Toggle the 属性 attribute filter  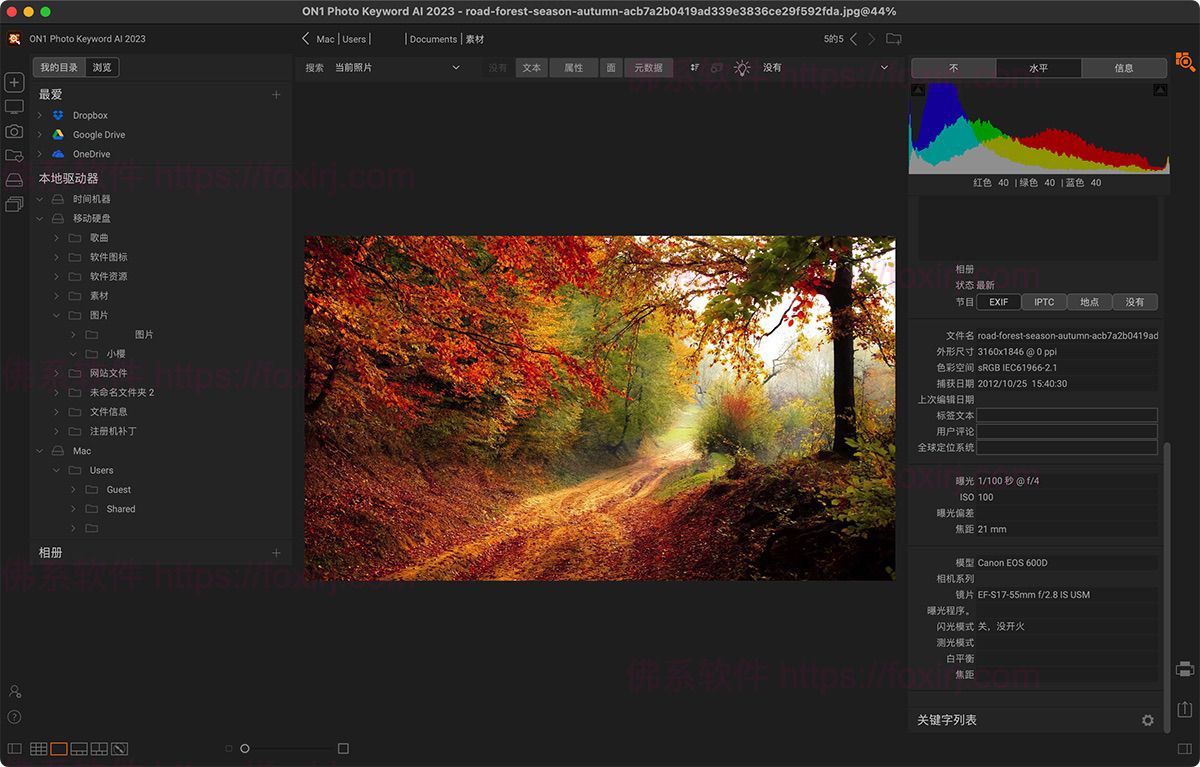pyautogui.click(x=573, y=67)
